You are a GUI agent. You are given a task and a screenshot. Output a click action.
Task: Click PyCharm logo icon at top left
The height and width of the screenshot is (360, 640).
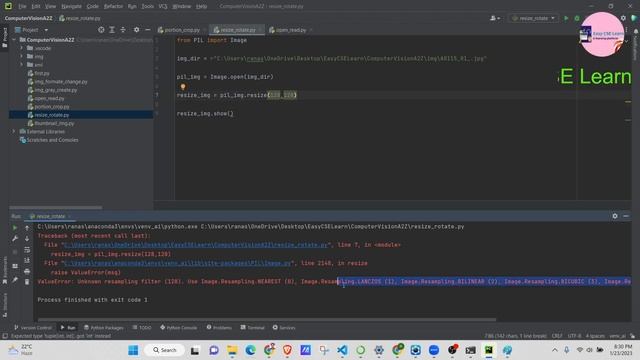coord(8,6)
